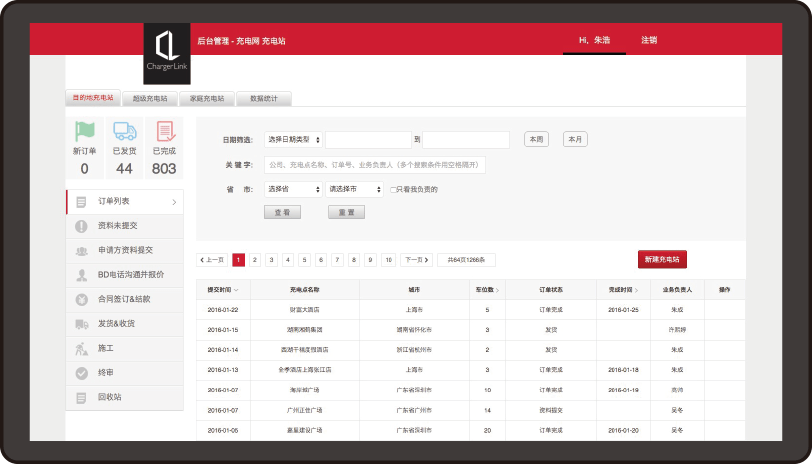Click 注销 to log out
812x464 pixels.
(x=649, y=40)
